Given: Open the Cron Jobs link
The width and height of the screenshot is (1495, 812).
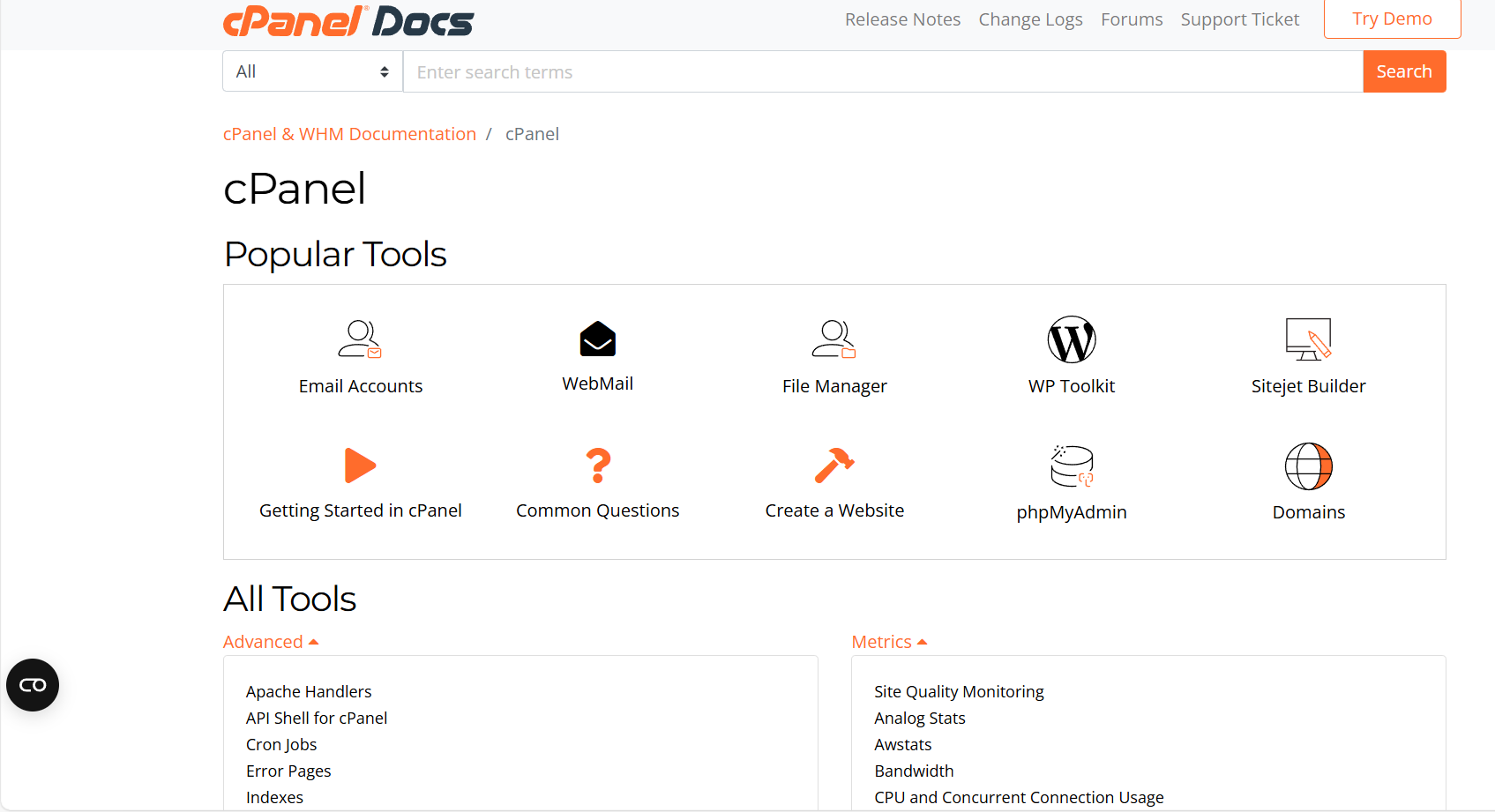Looking at the screenshot, I should click(x=281, y=745).
